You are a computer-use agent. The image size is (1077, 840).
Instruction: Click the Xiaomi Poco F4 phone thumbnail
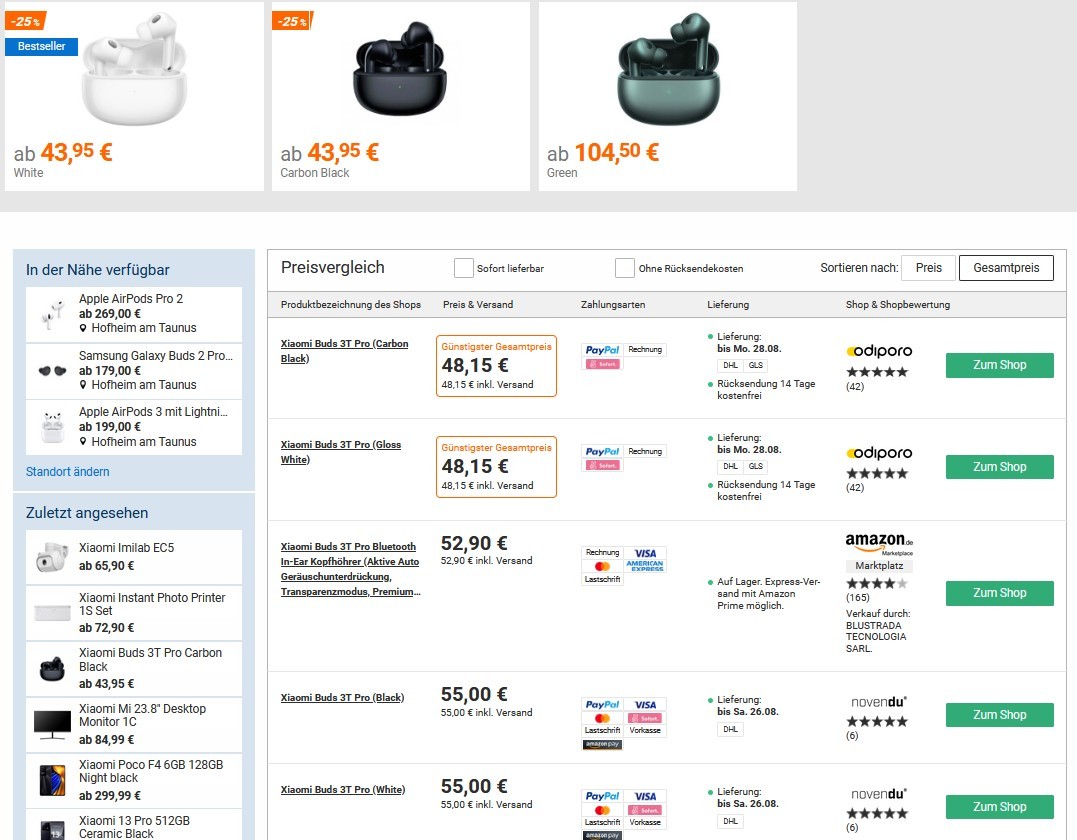[x=52, y=781]
